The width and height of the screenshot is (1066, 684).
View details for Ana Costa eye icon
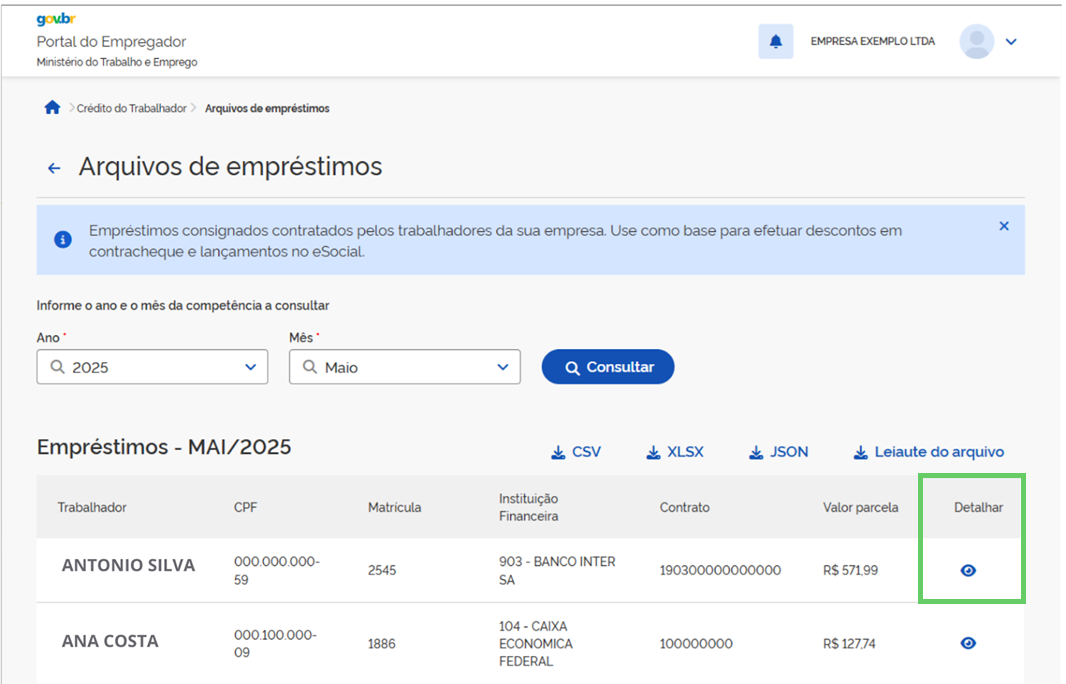click(968, 643)
